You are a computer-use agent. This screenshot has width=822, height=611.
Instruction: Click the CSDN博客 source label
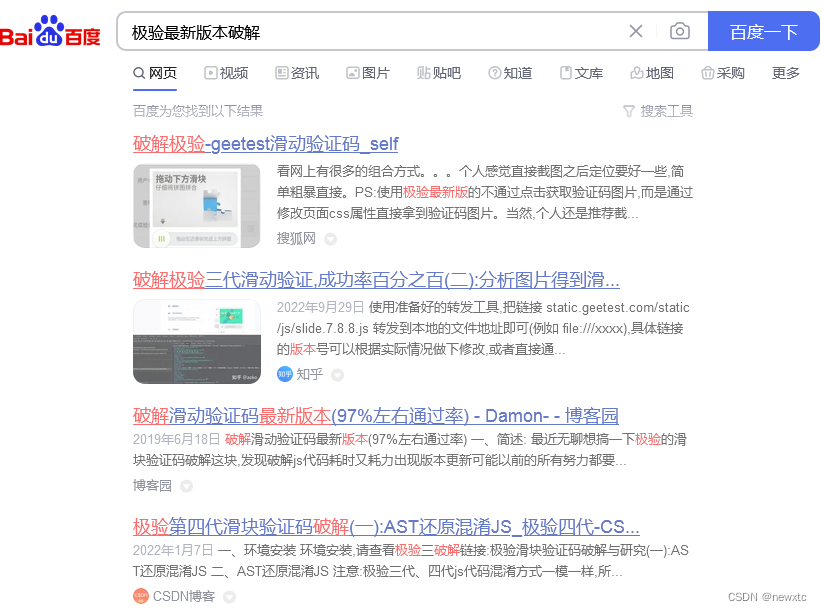pyautogui.click(x=184, y=596)
